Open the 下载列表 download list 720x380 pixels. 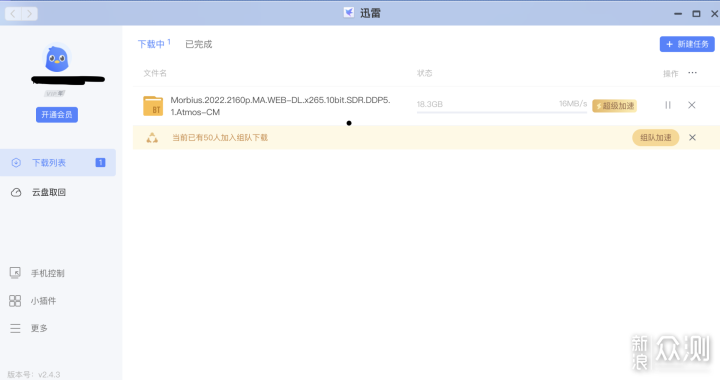[x=58, y=162]
